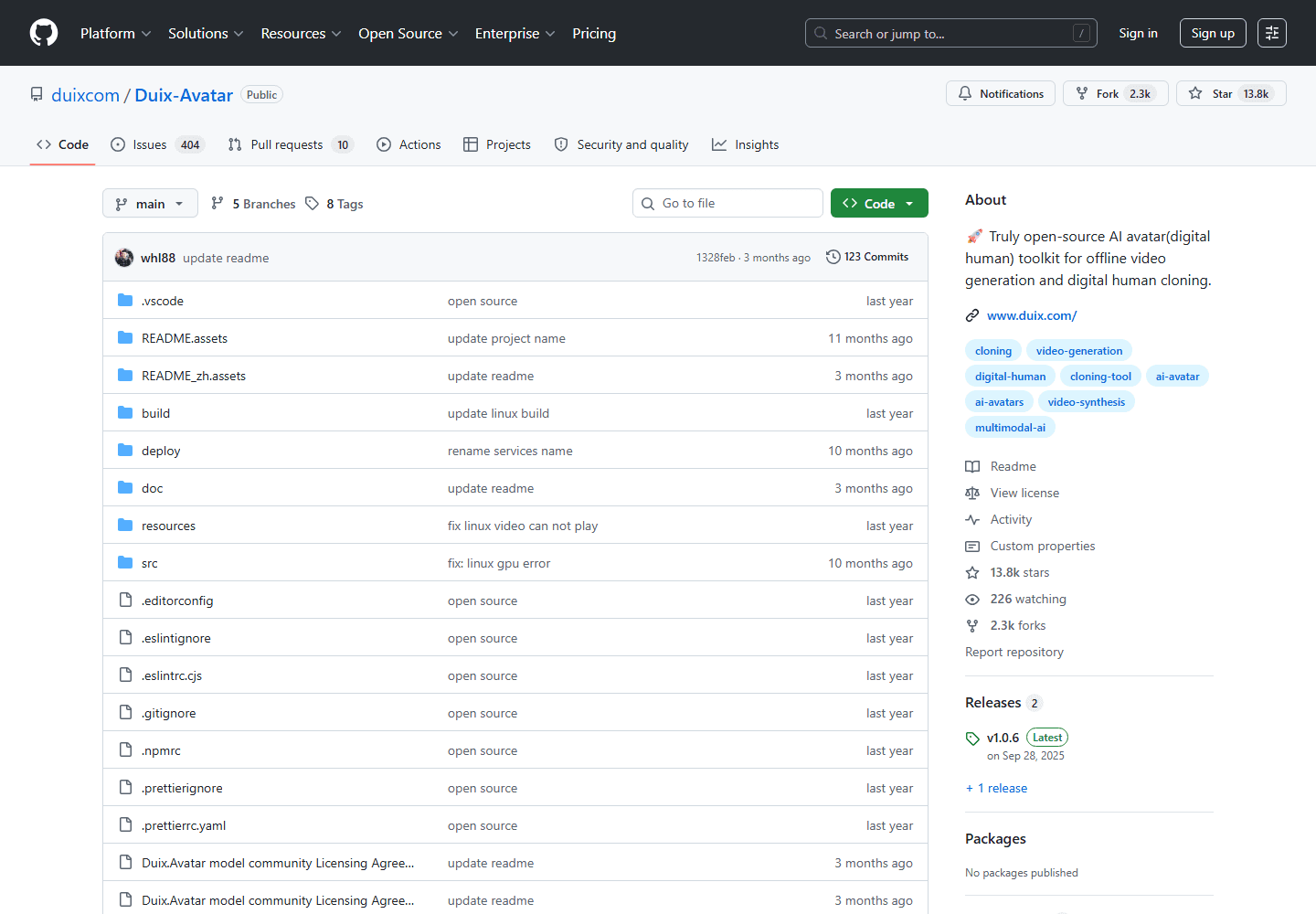Select the Code tab
Screen dimensions: 1316x914
tap(62, 144)
